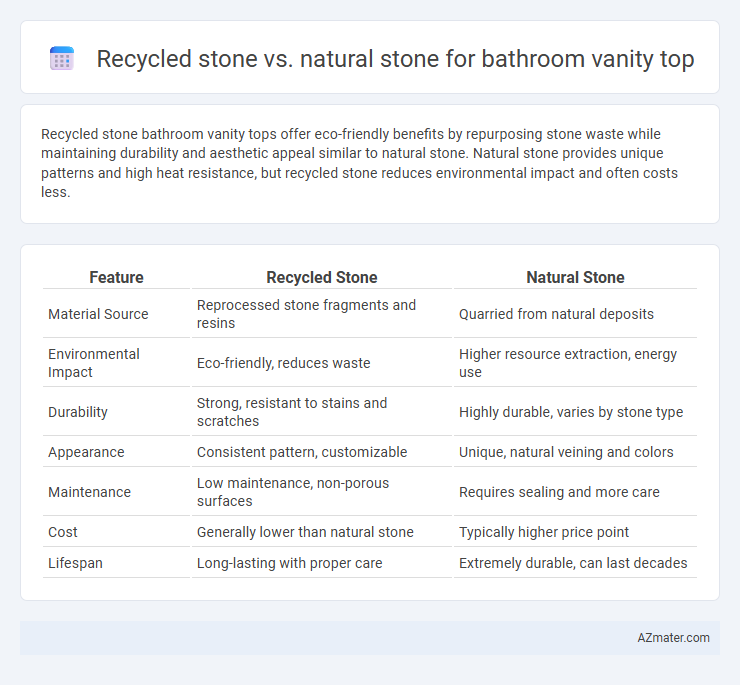Screen dimensions: 740x685
Task: Click the 'Material Source' row label
Action: point(98,314)
